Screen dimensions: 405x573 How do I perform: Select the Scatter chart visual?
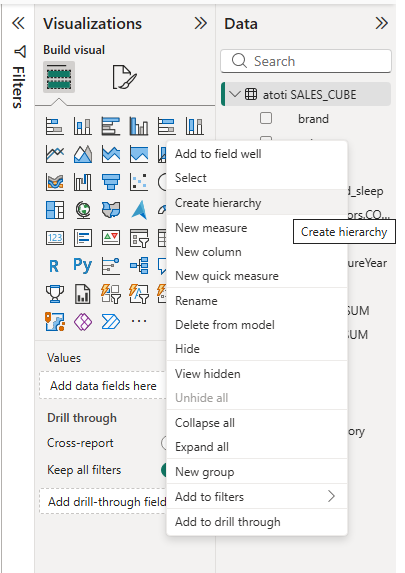(139, 182)
